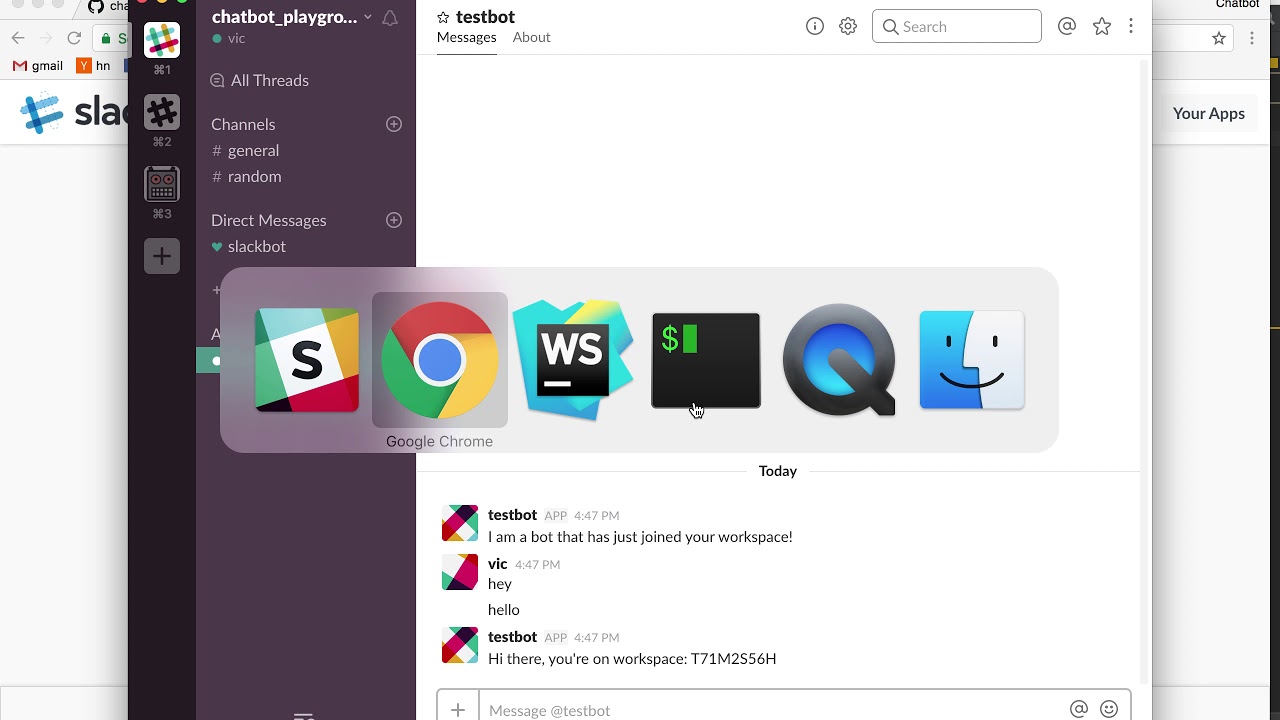Click Your Apps link in Chrome page
The image size is (1280, 720).
pyautogui.click(x=1208, y=113)
